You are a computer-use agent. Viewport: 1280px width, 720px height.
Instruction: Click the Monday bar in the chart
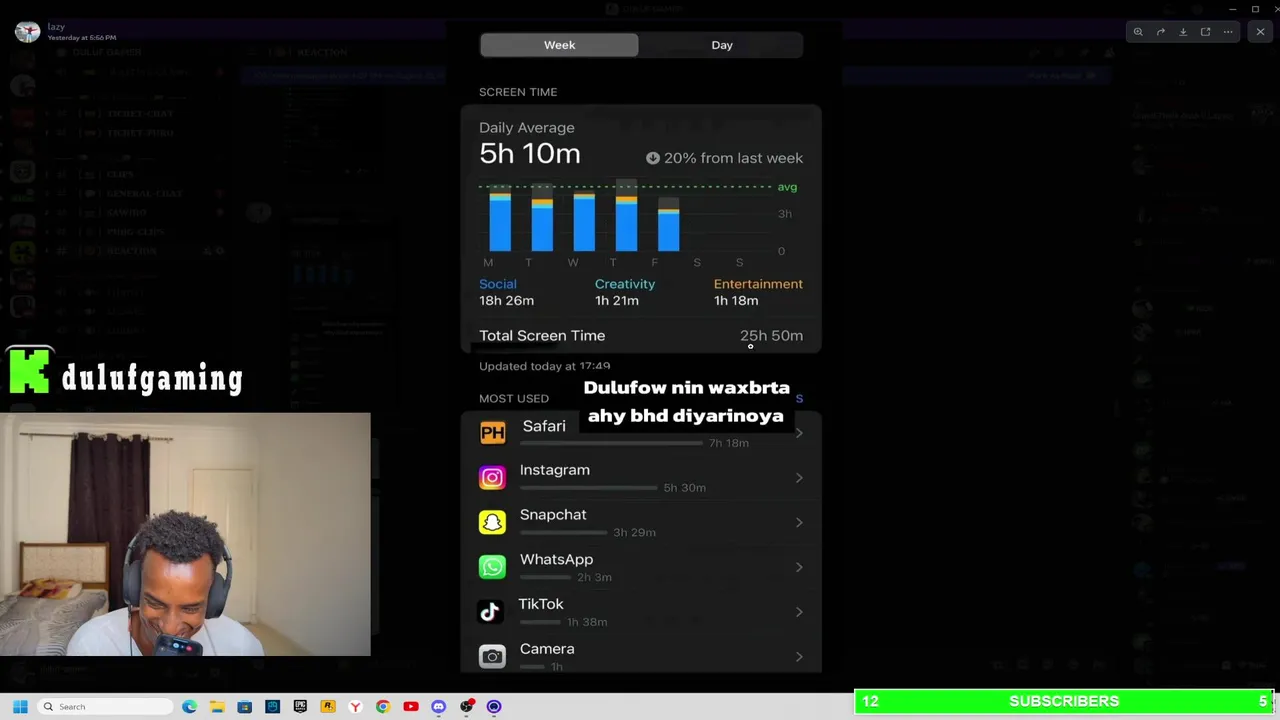(500, 221)
